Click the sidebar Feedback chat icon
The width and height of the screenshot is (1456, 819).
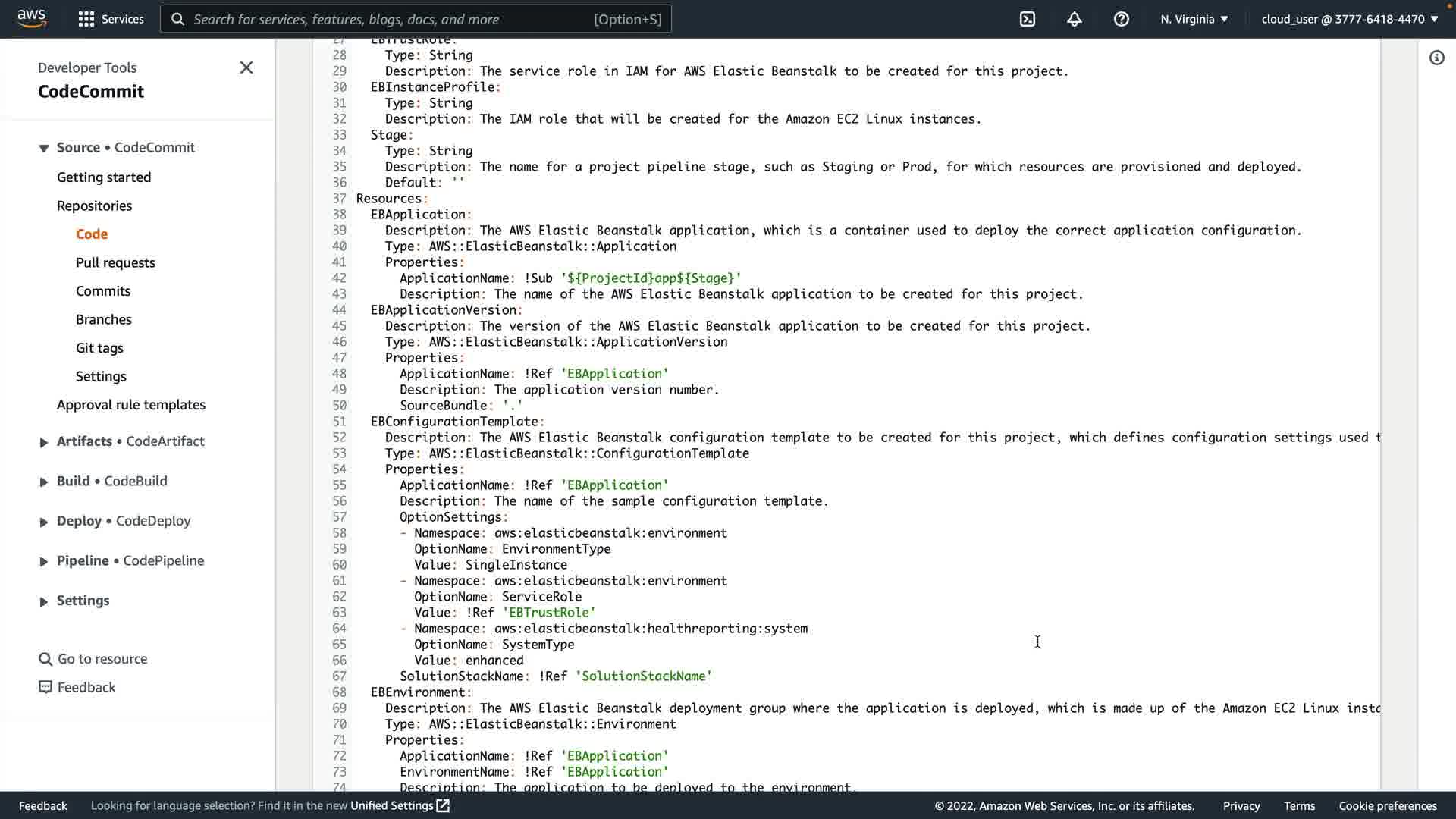45,687
